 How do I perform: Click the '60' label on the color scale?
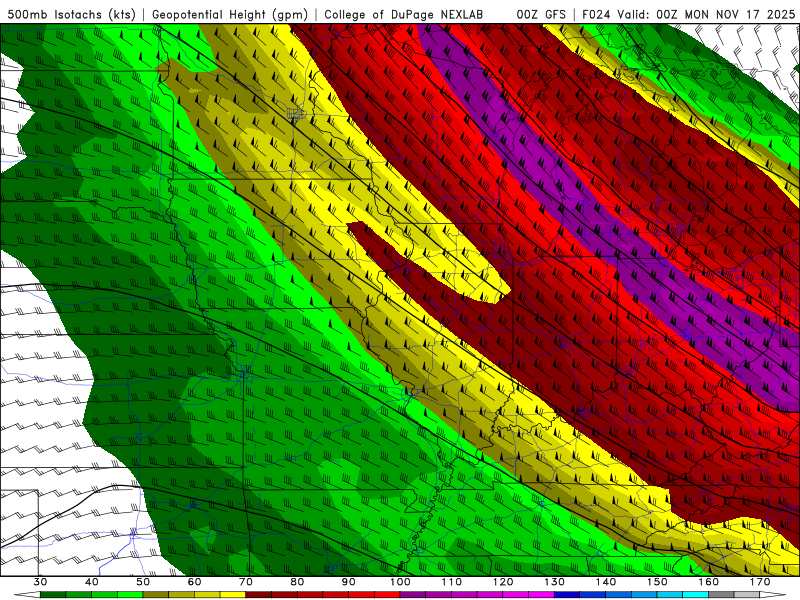[x=194, y=582]
